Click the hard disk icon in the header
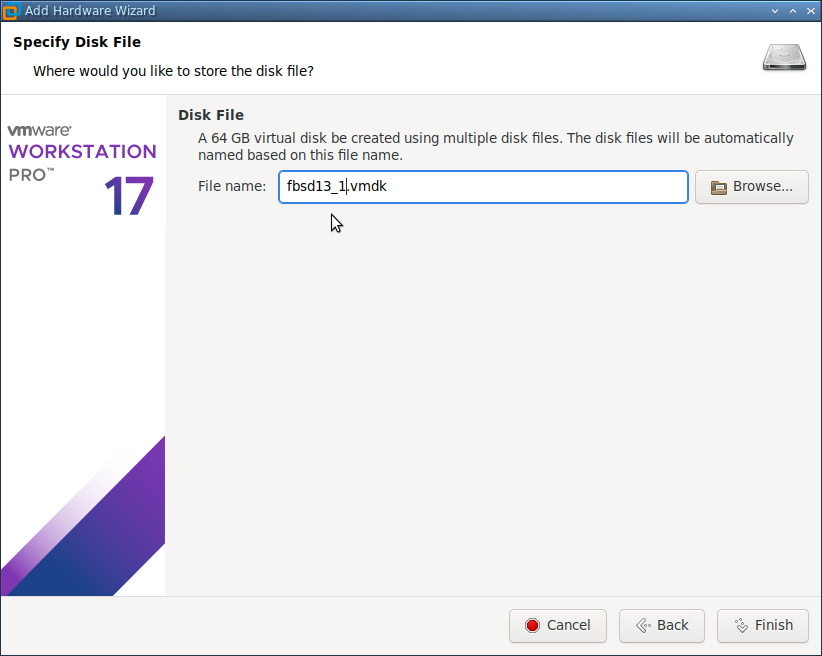The height and width of the screenshot is (656, 822). 784,57
